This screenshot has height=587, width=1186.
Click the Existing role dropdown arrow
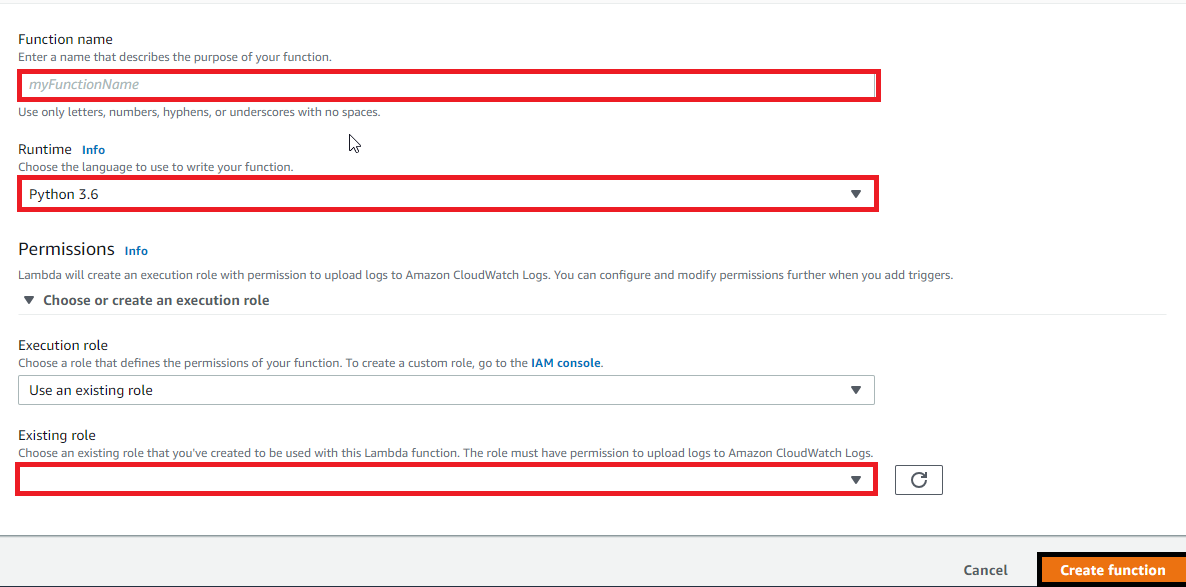[856, 479]
